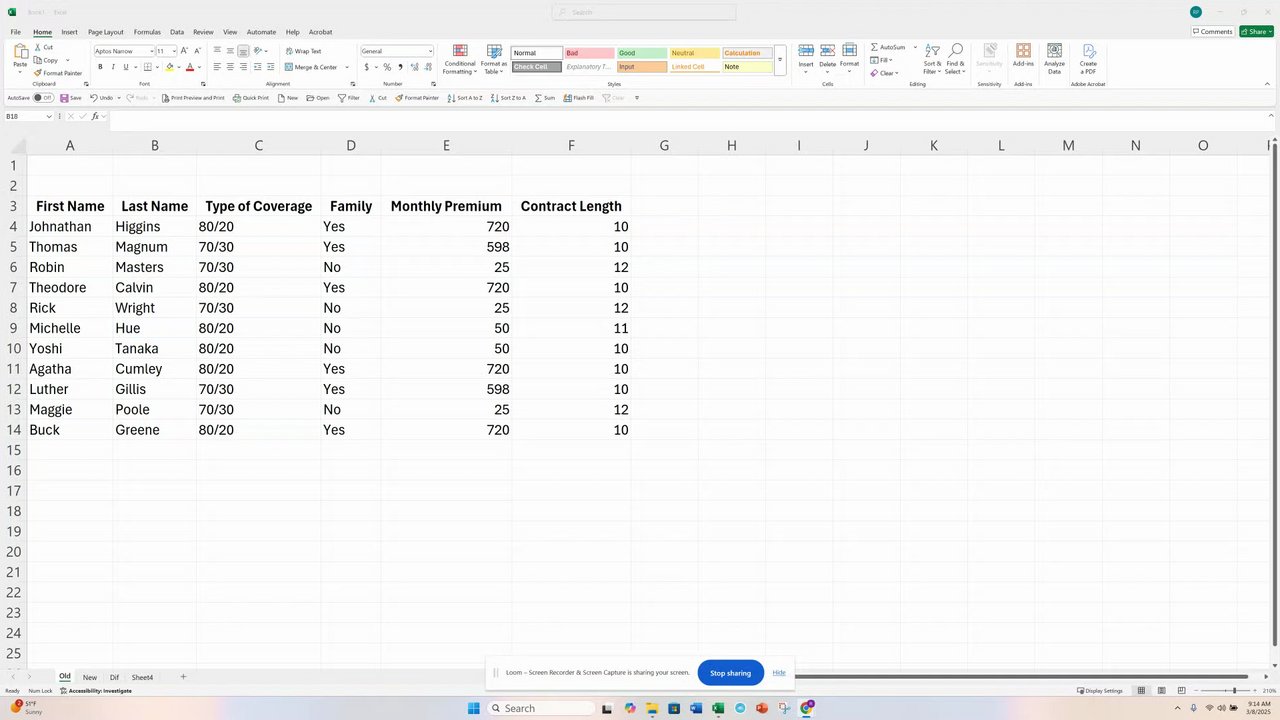This screenshot has width=1280, height=720.
Task: Add a new sheet with plus button
Action: [183, 677]
